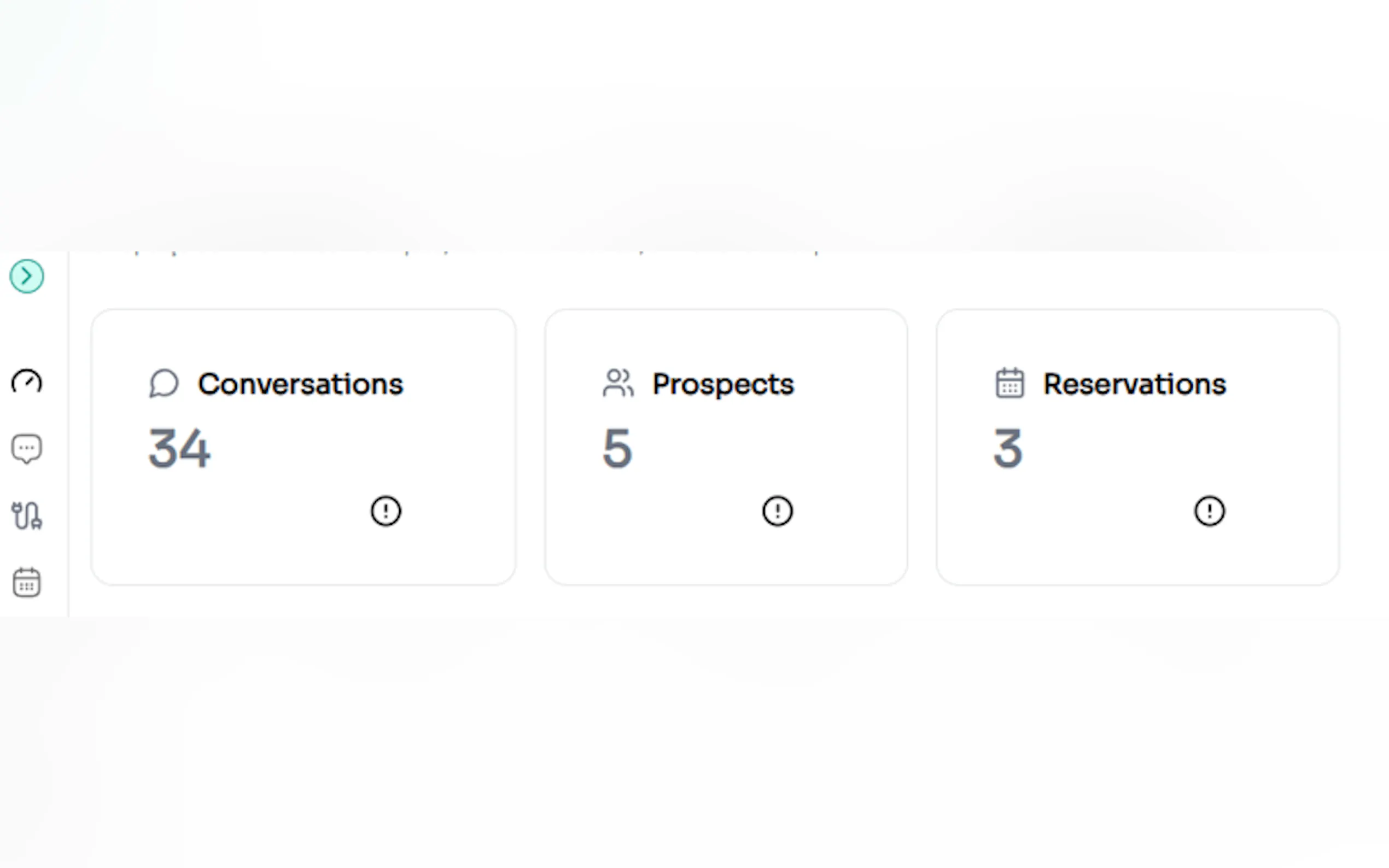Open the Reservations card title
This screenshot has width=1389, height=868.
[1134, 384]
